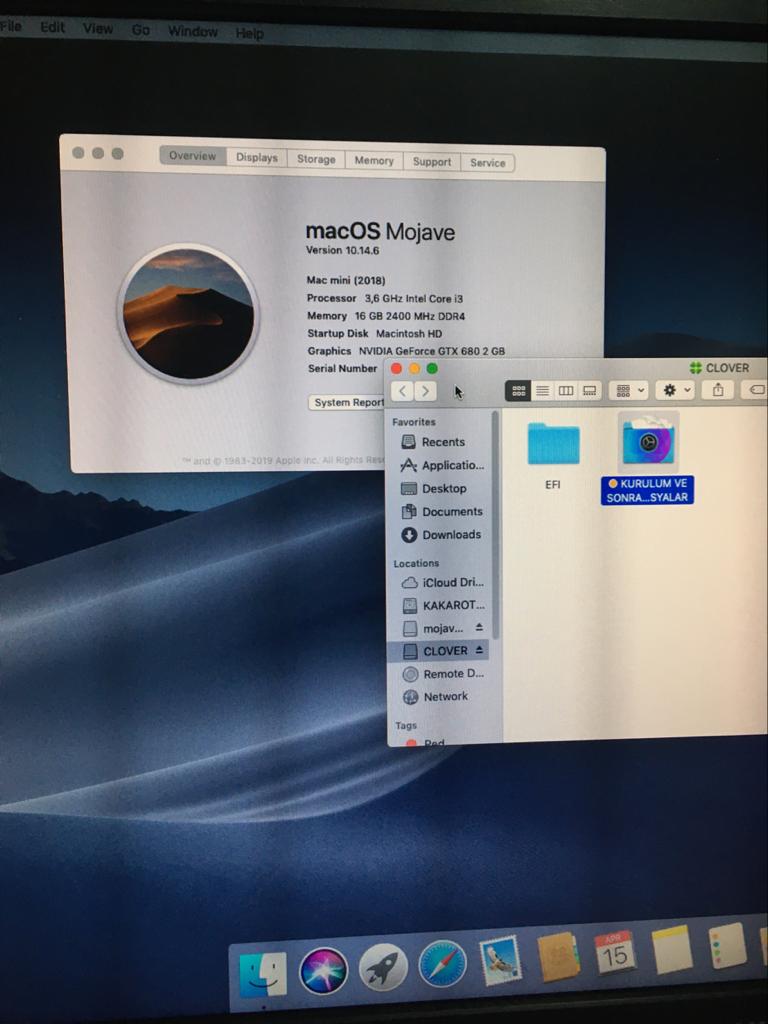Click the Share button in Finder toolbar
Image resolution: width=768 pixels, height=1024 pixels.
(717, 390)
